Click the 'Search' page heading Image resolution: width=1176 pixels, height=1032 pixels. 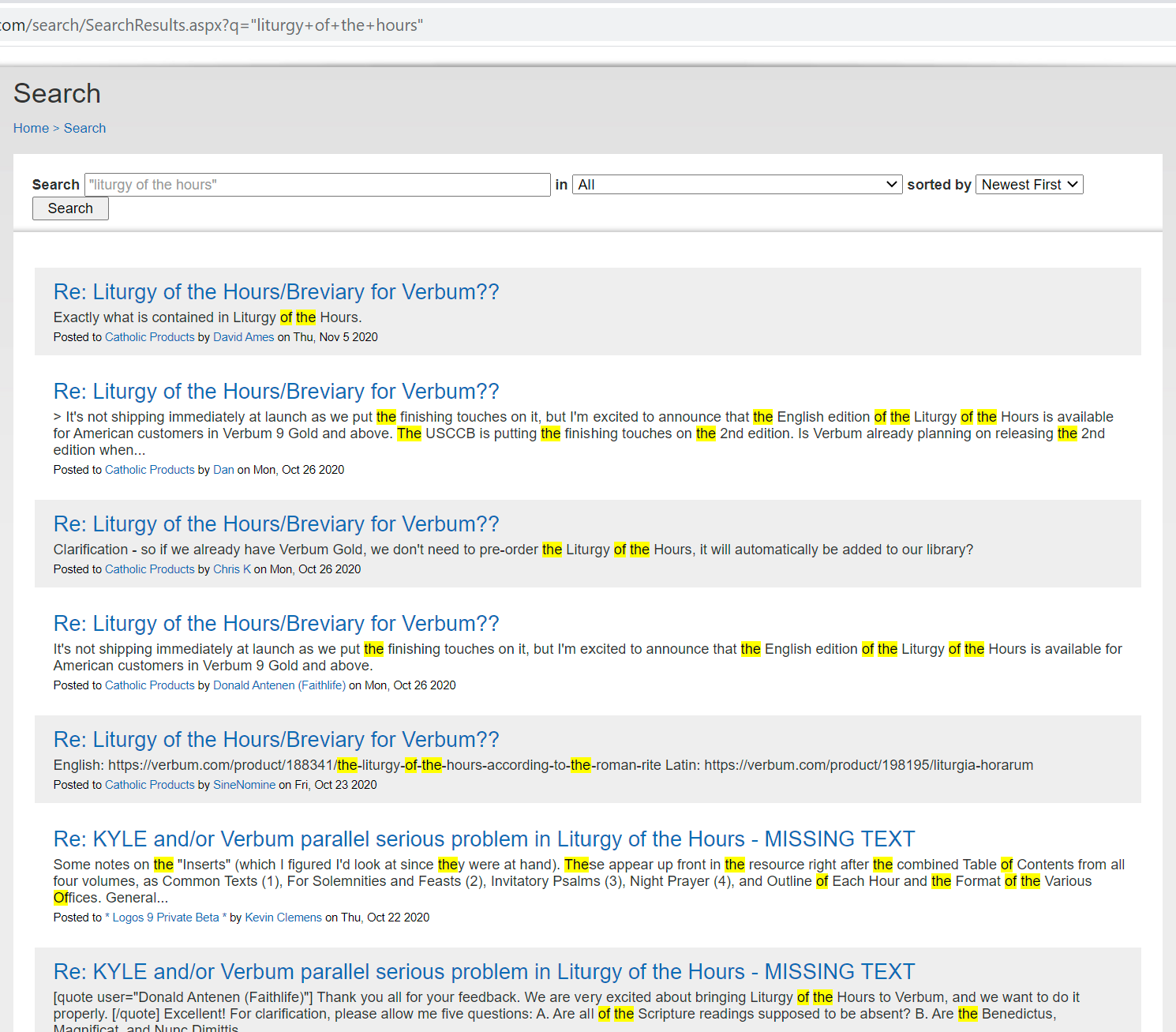click(57, 94)
